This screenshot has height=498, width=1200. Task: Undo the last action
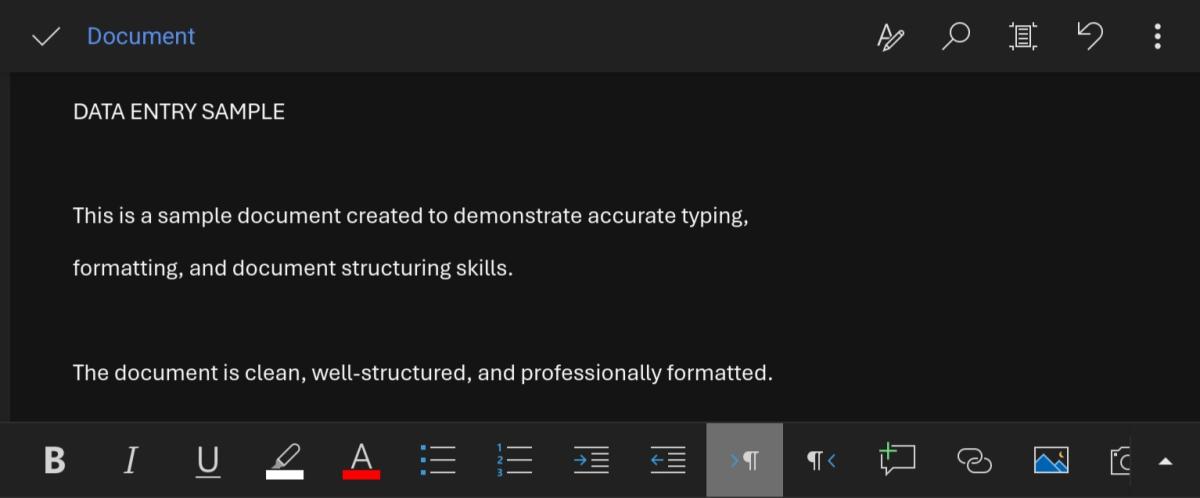[x=1090, y=37]
